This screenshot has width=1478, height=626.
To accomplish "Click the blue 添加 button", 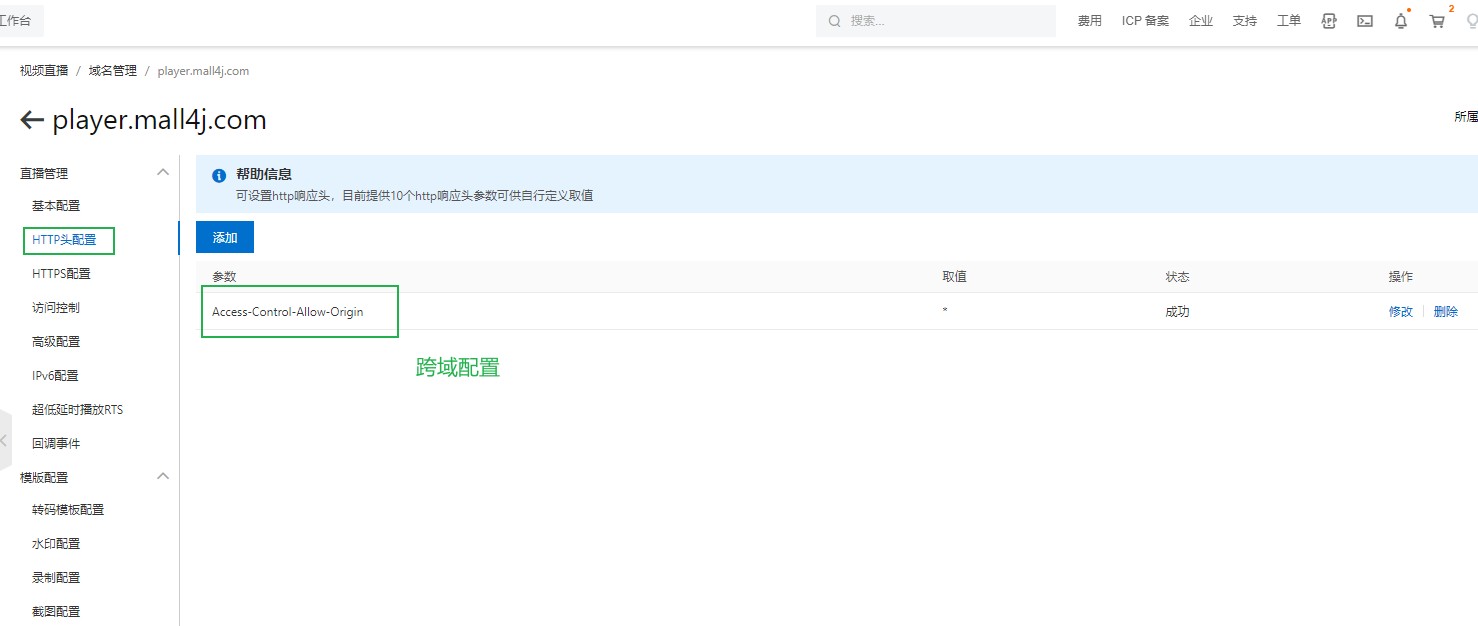I will (x=225, y=238).
